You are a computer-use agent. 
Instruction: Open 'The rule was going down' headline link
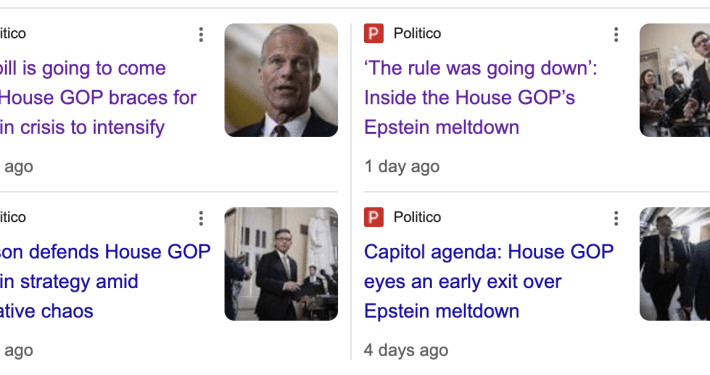point(480,98)
